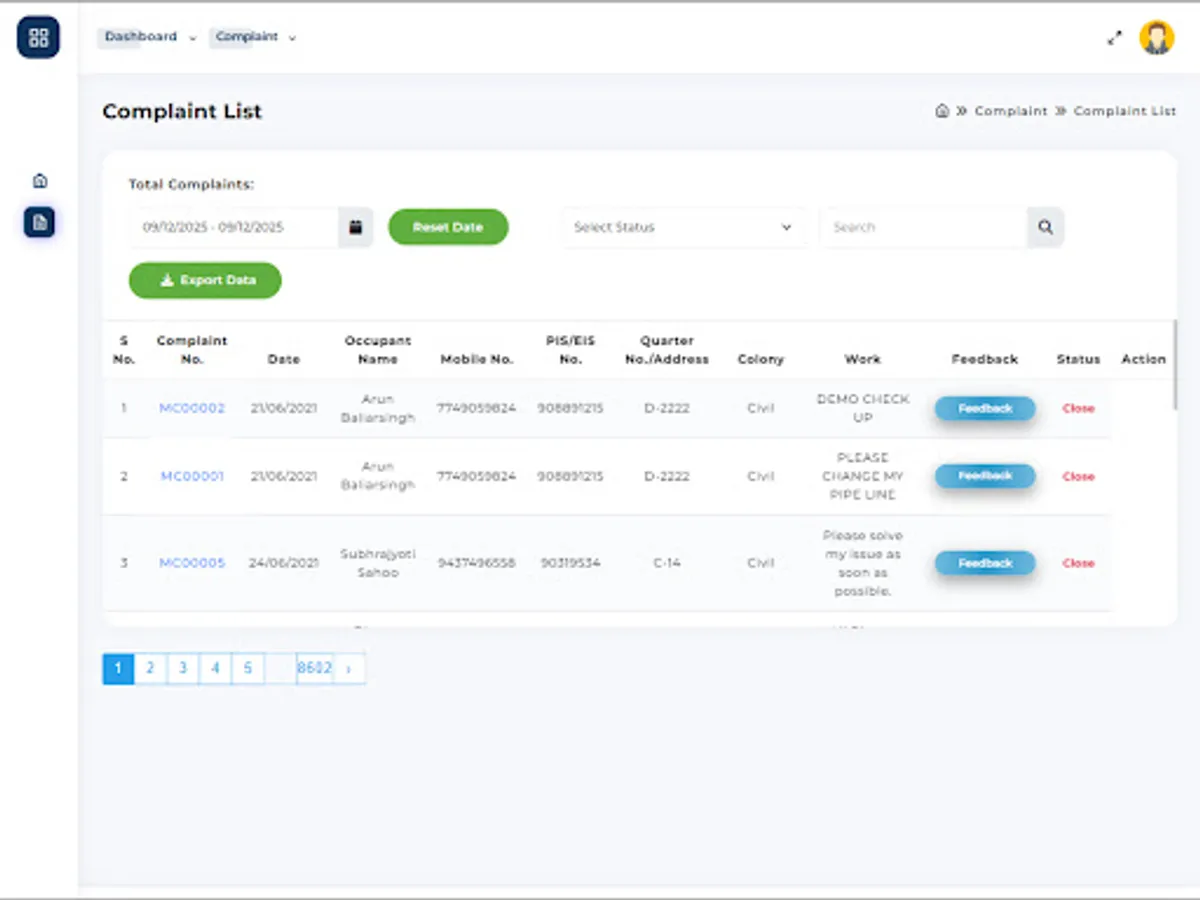
Task: Expand the Complaint chevron dropdown
Action: [291, 37]
